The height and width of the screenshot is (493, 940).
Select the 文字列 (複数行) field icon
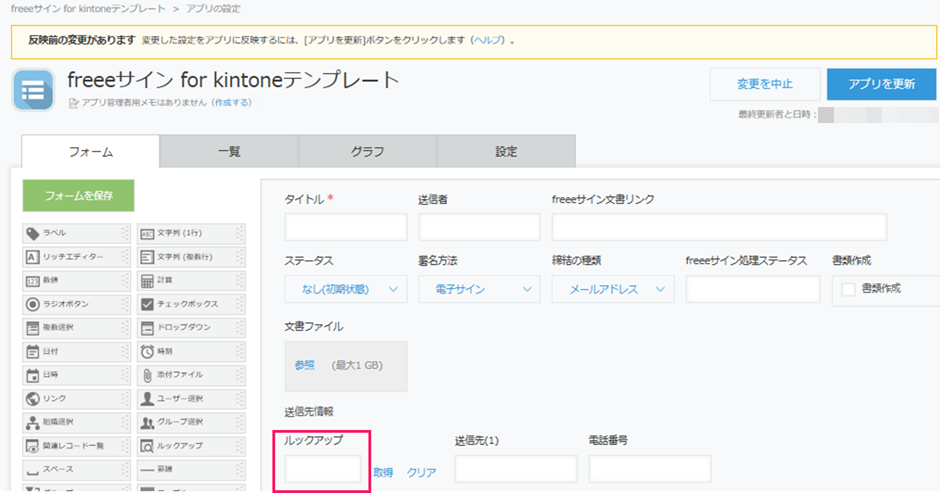(147, 257)
